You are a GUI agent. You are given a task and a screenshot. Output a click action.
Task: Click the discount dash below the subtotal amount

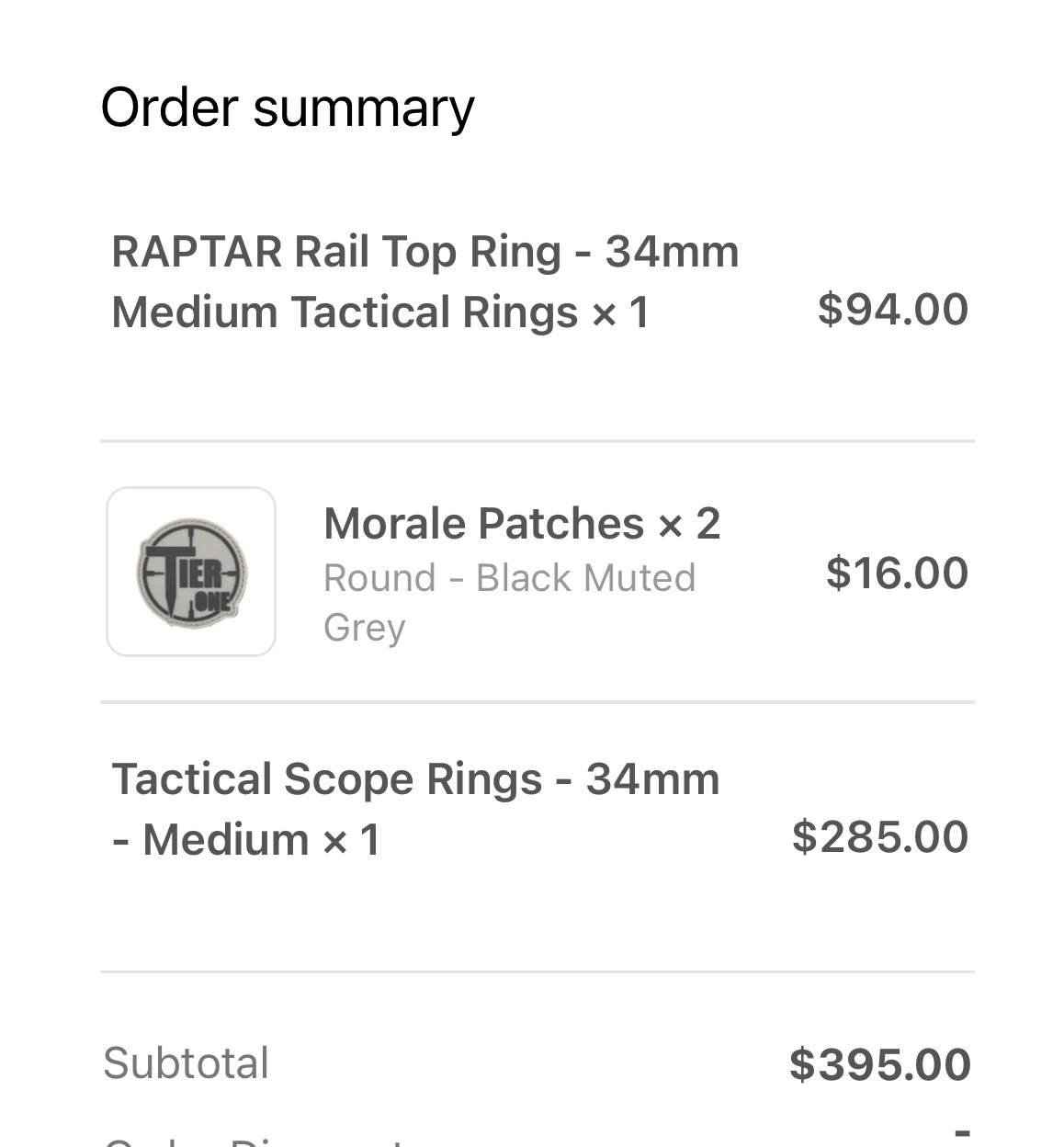tap(962, 1131)
